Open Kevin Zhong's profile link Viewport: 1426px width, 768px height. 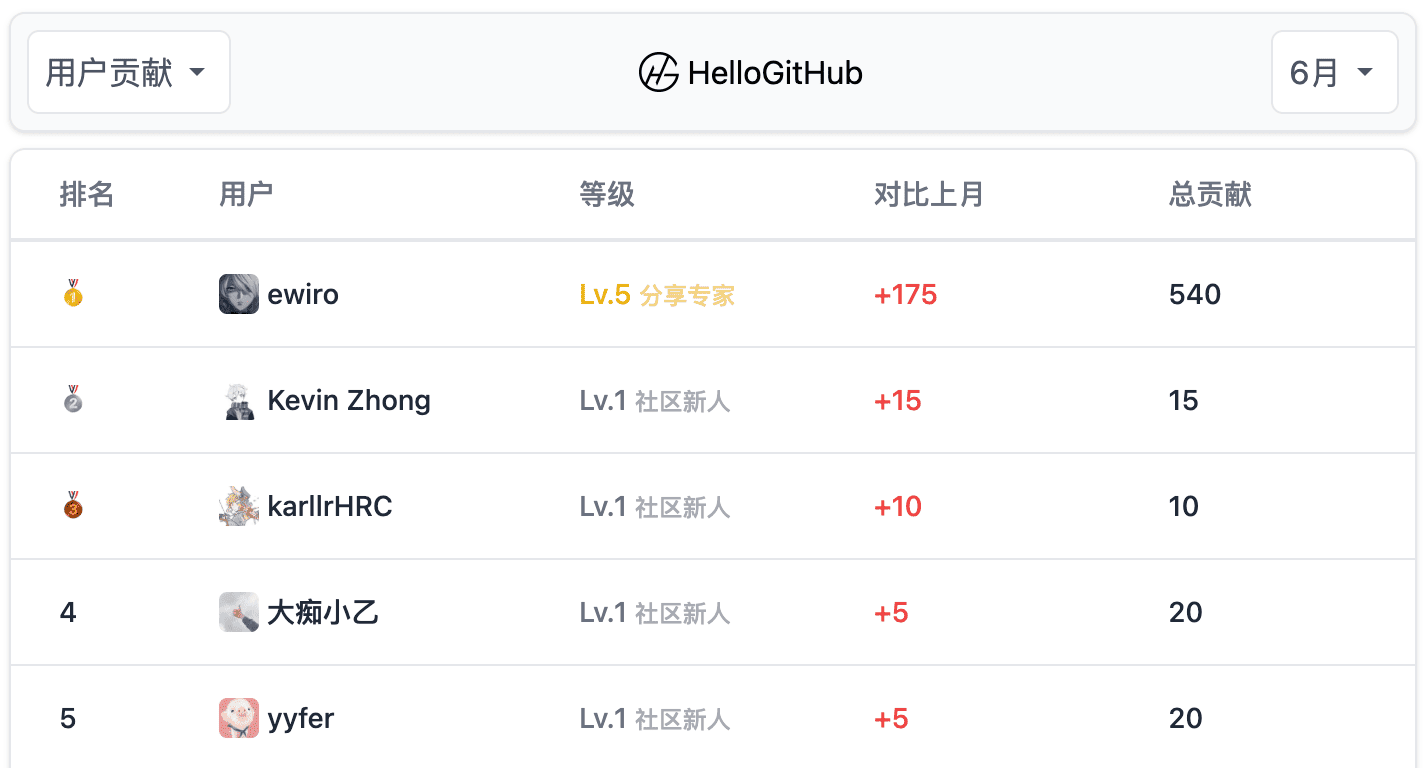349,400
